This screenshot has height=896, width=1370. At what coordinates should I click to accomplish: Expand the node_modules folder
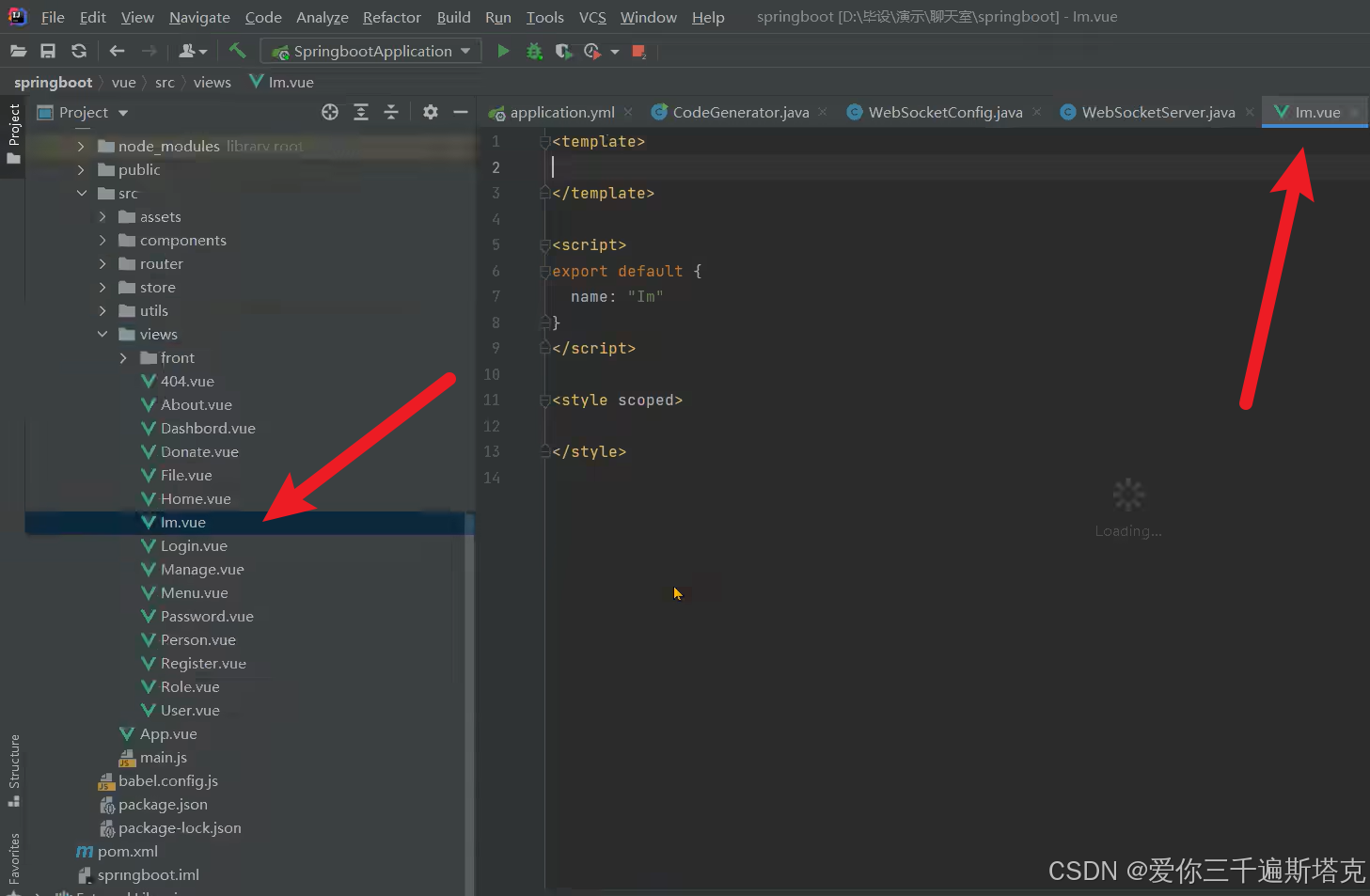click(x=82, y=146)
